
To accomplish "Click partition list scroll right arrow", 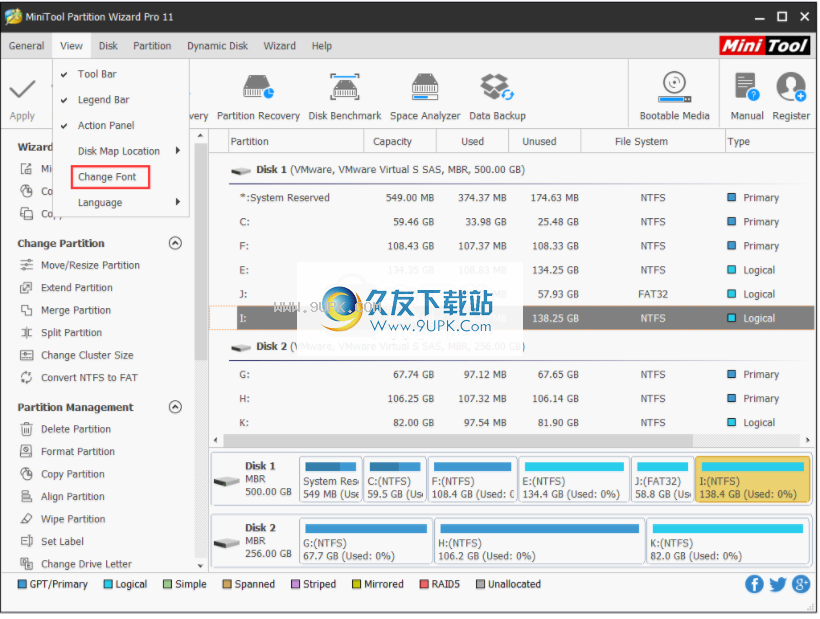I will tap(807, 440).
